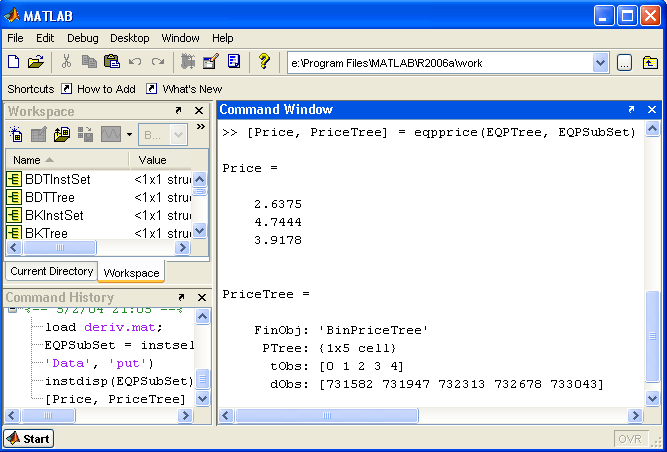Click the Value column header
Viewport: 667px width, 452px height.
[x=161, y=160]
